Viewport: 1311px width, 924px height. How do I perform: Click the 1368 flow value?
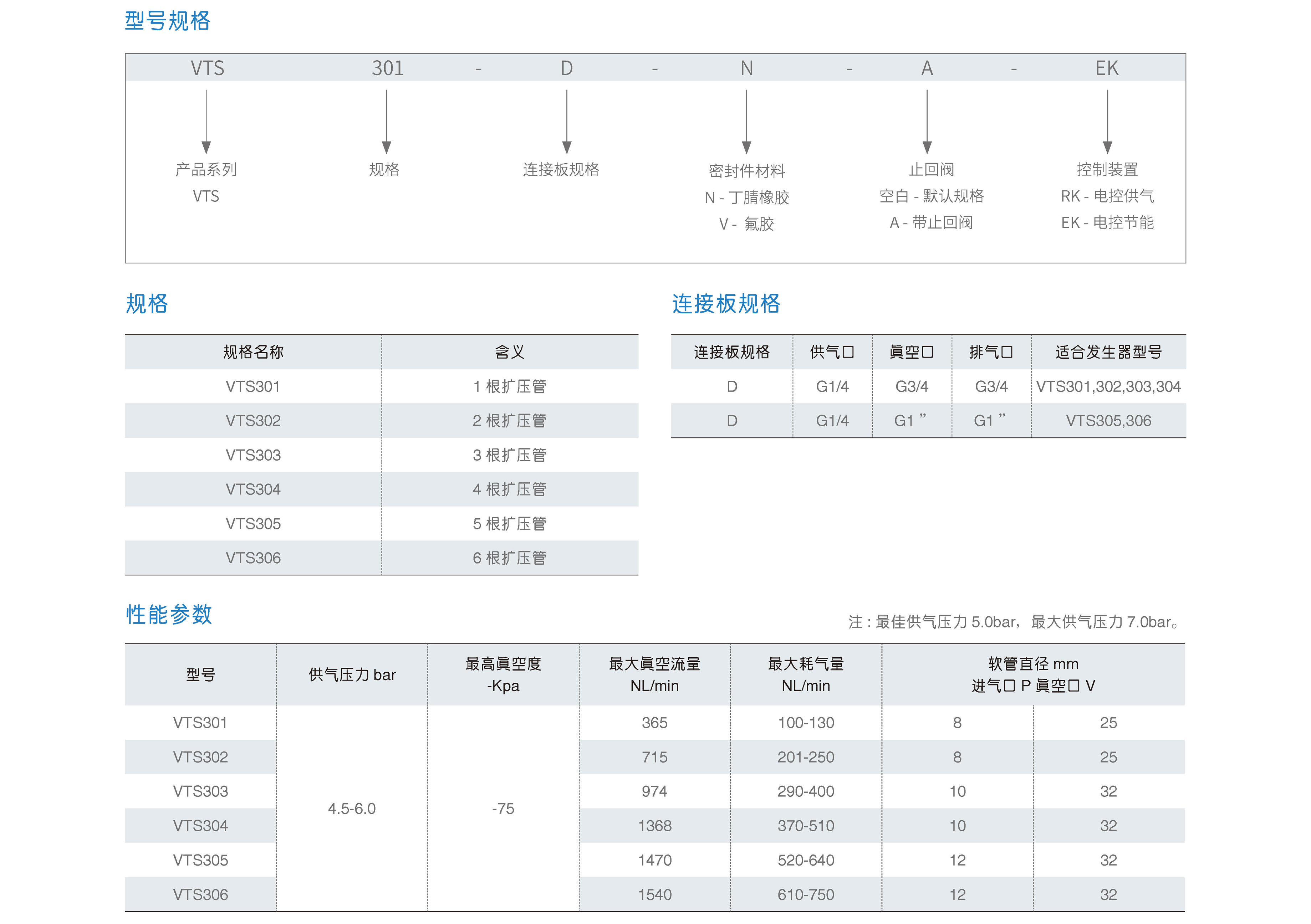[x=654, y=825]
